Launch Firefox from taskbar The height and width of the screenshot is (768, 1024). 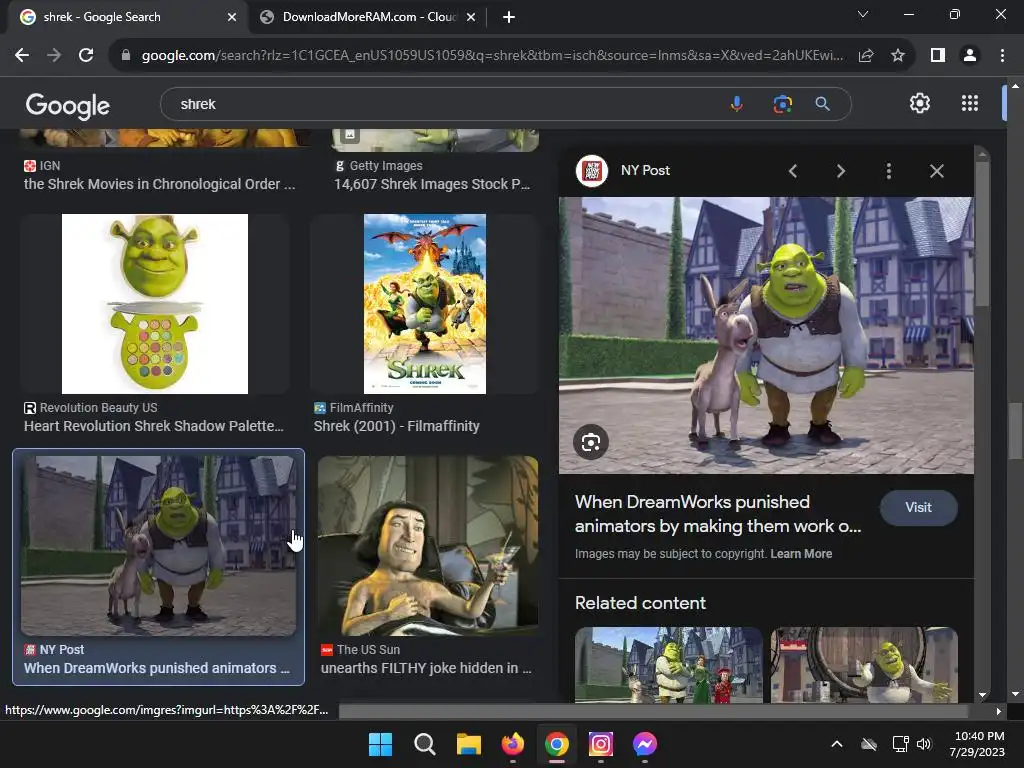[513, 744]
